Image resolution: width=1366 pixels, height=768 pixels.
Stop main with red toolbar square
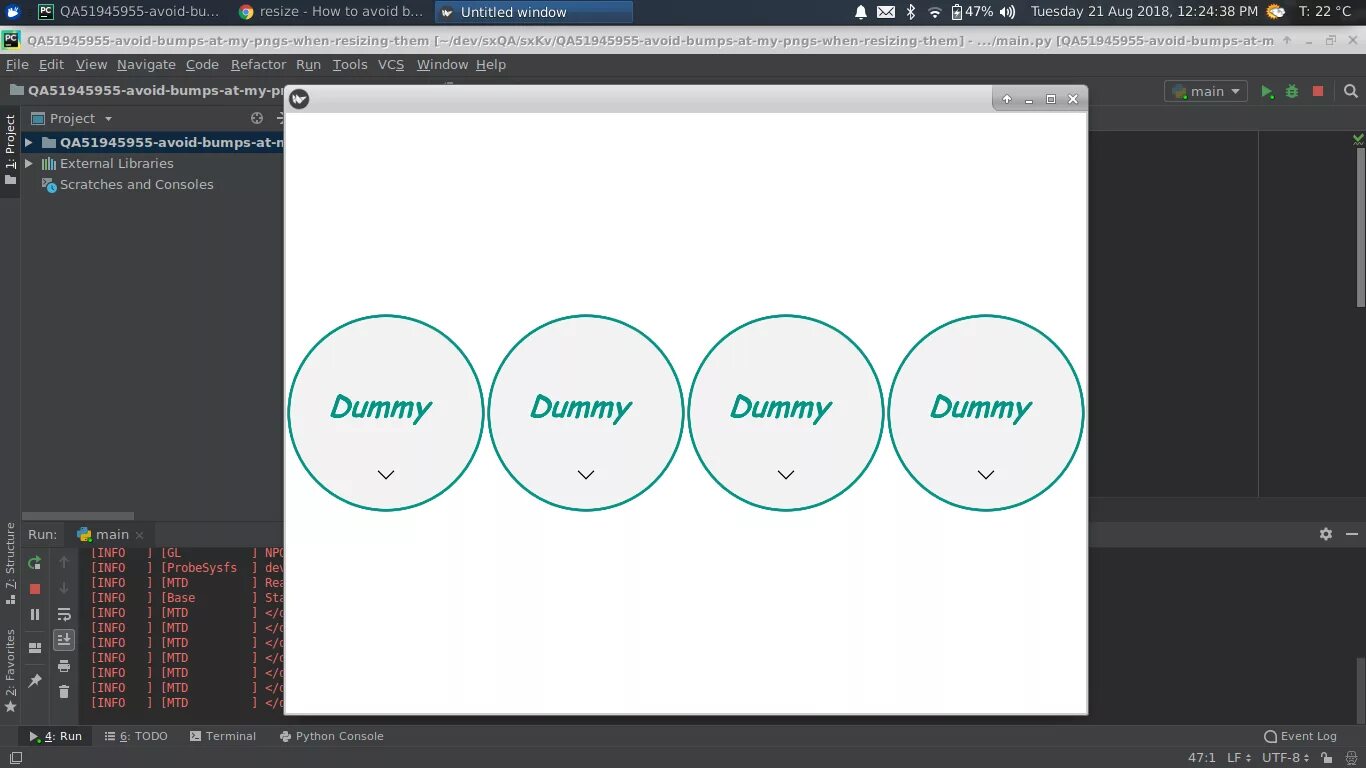(1318, 91)
